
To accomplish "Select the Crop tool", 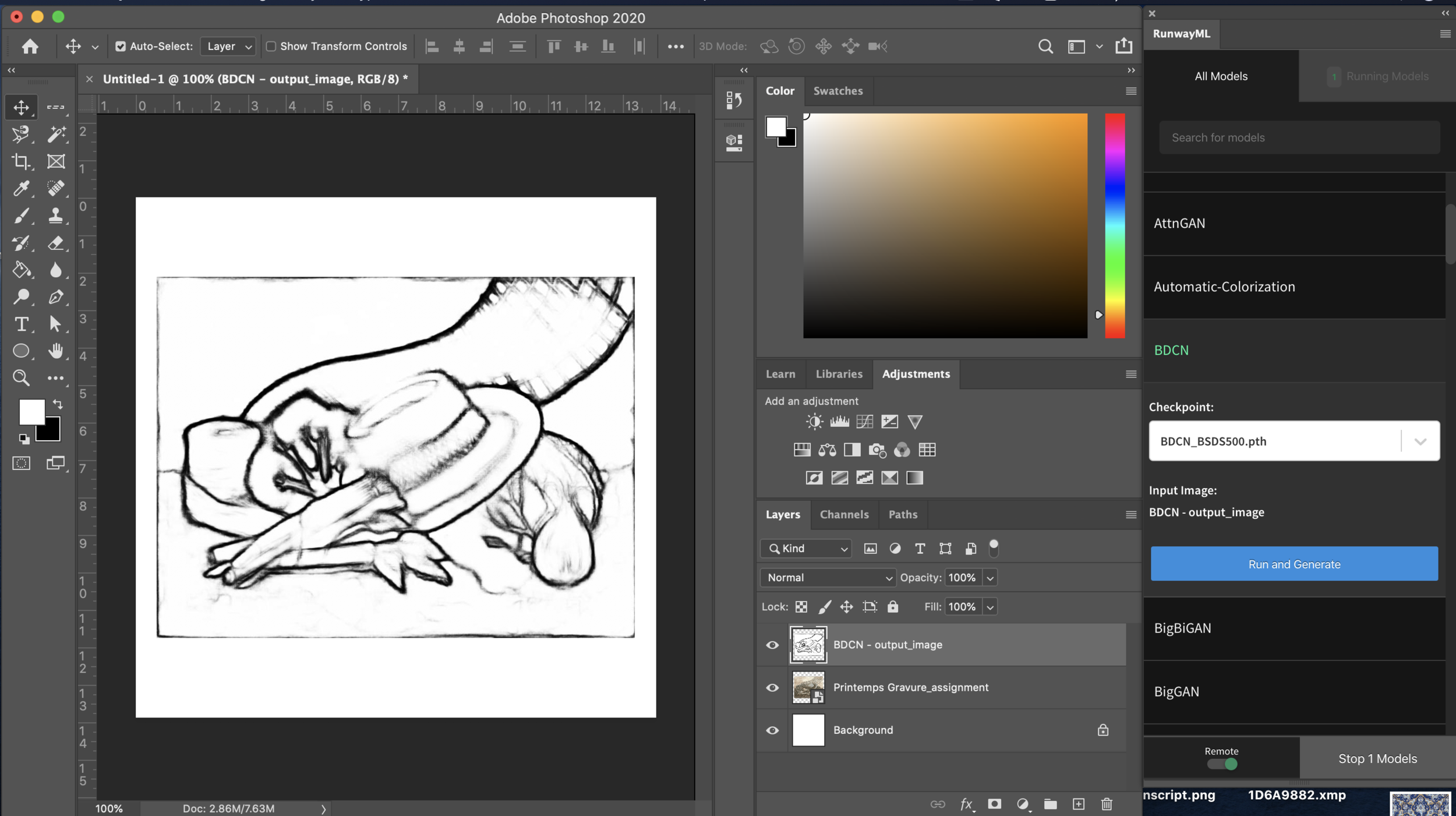I will coord(21,161).
